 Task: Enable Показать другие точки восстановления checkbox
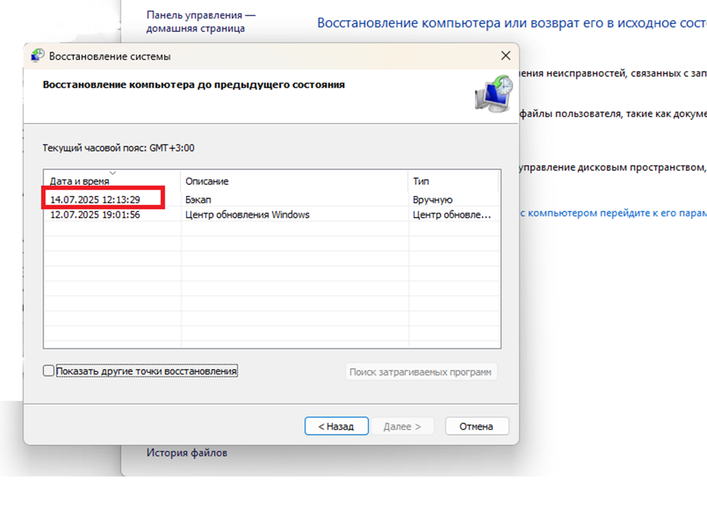click(x=48, y=371)
